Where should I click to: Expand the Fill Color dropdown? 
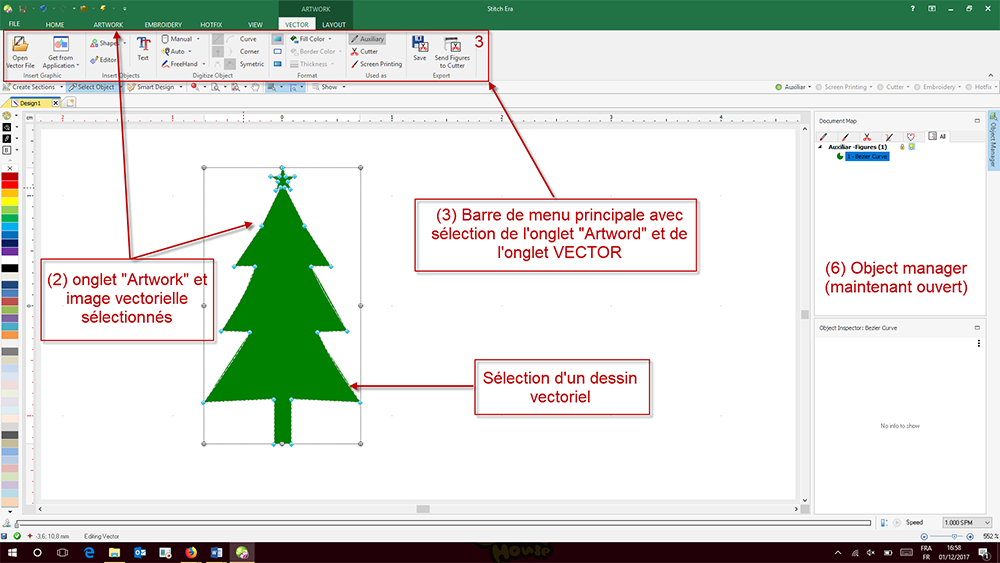pos(330,39)
